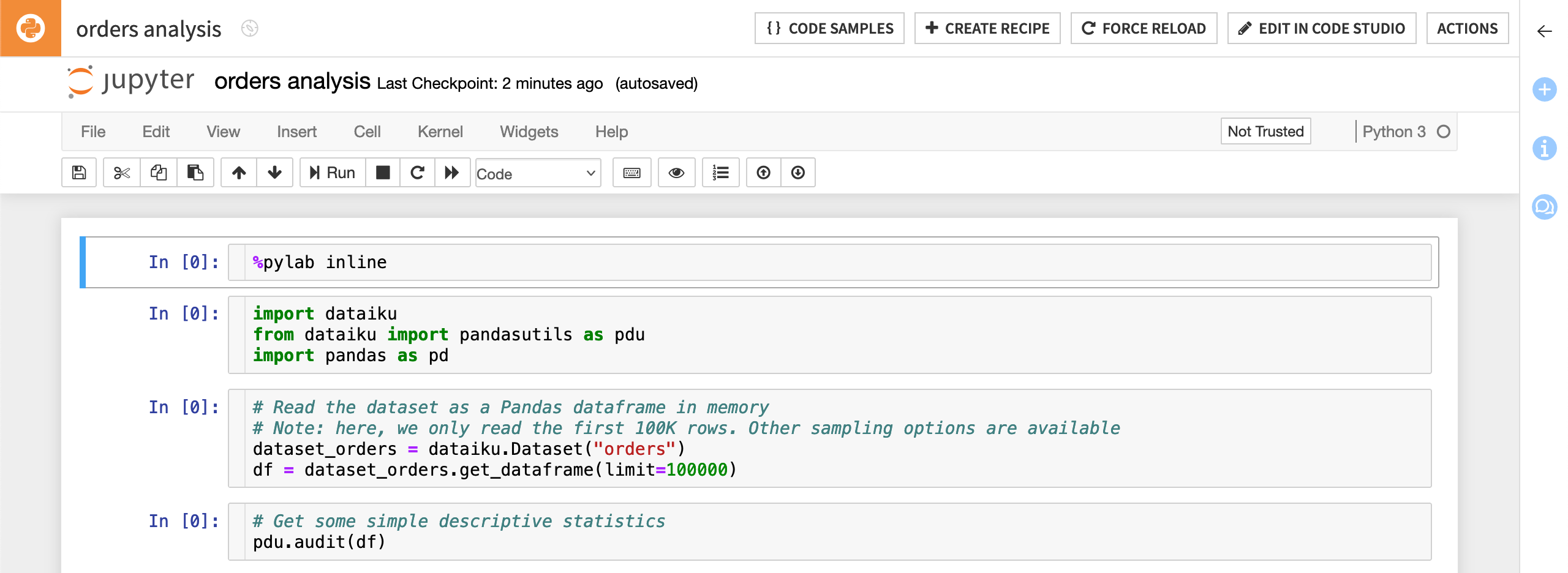Open the Widgets menu
The height and width of the screenshot is (573, 1568).
(529, 131)
